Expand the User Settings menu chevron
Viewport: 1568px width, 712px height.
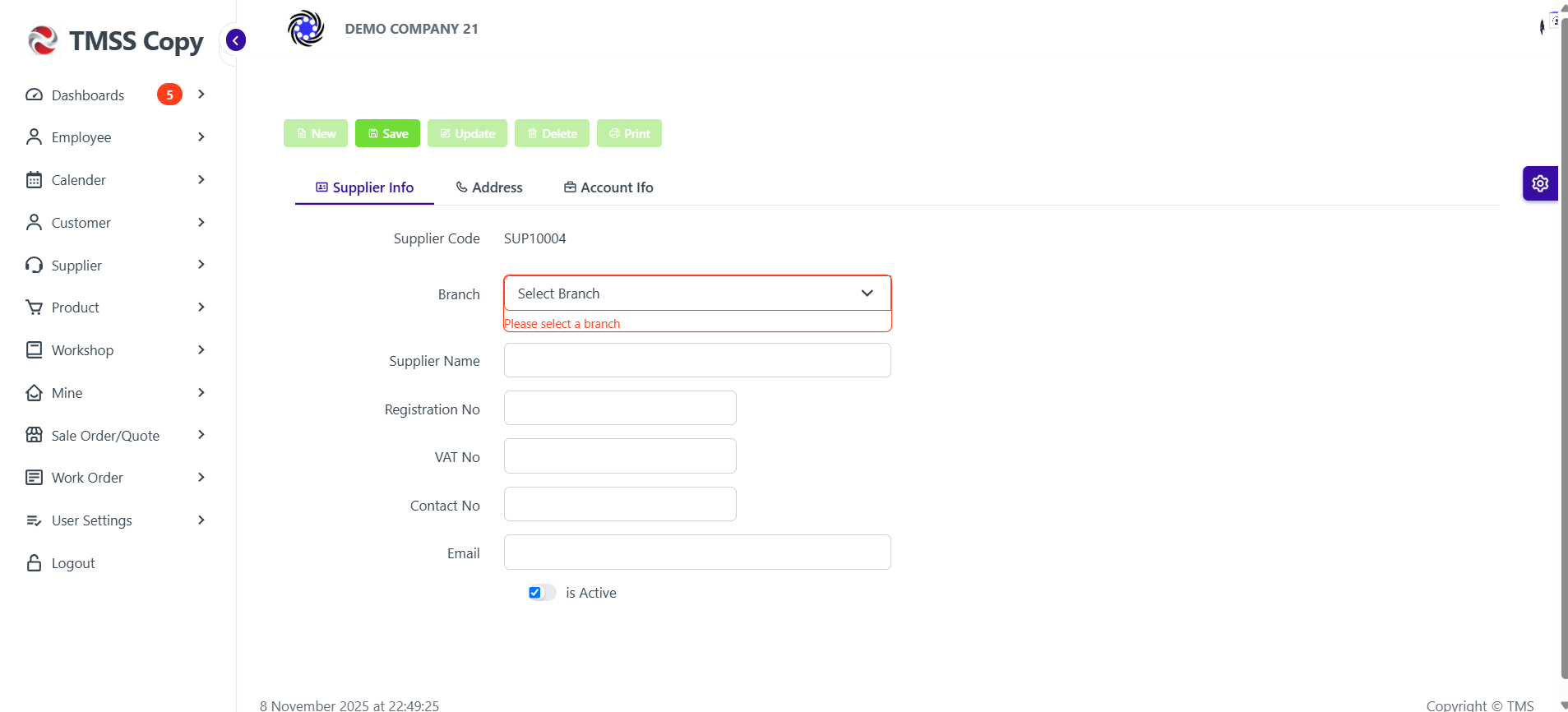click(201, 520)
